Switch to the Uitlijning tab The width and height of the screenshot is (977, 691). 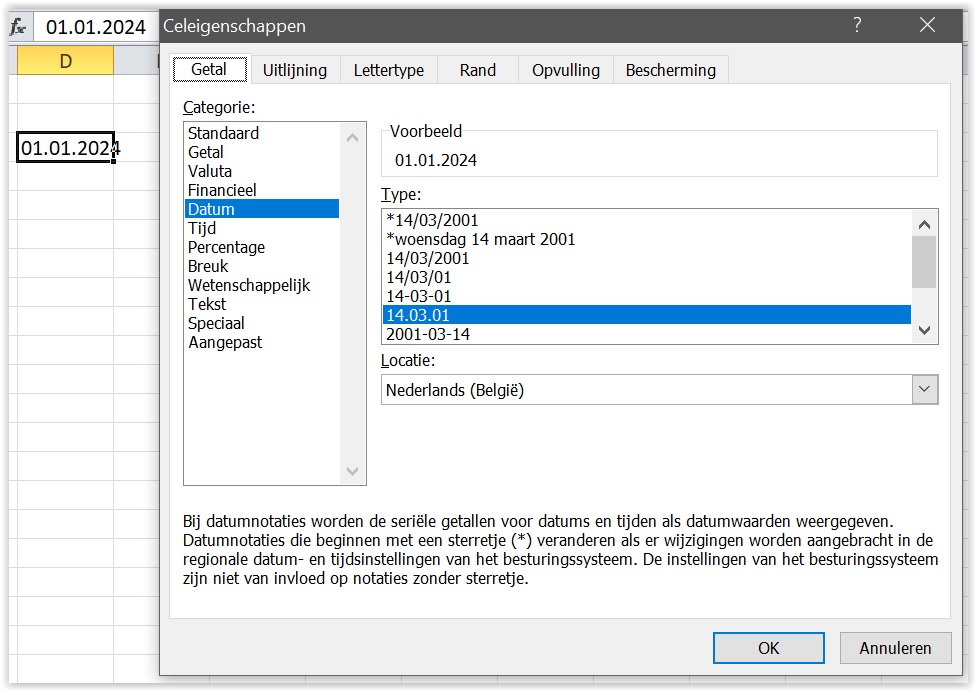coord(295,70)
